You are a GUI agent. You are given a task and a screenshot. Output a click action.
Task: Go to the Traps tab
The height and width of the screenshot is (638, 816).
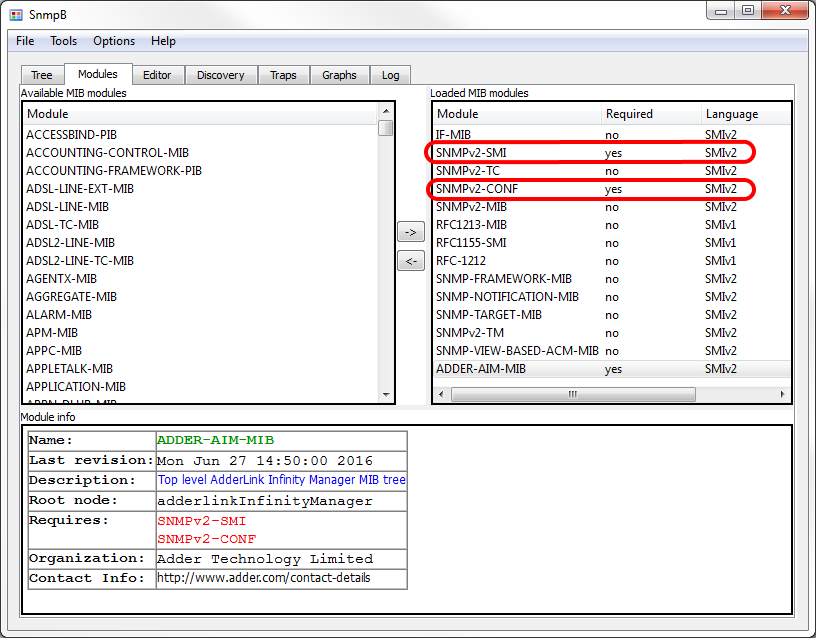click(x=283, y=75)
